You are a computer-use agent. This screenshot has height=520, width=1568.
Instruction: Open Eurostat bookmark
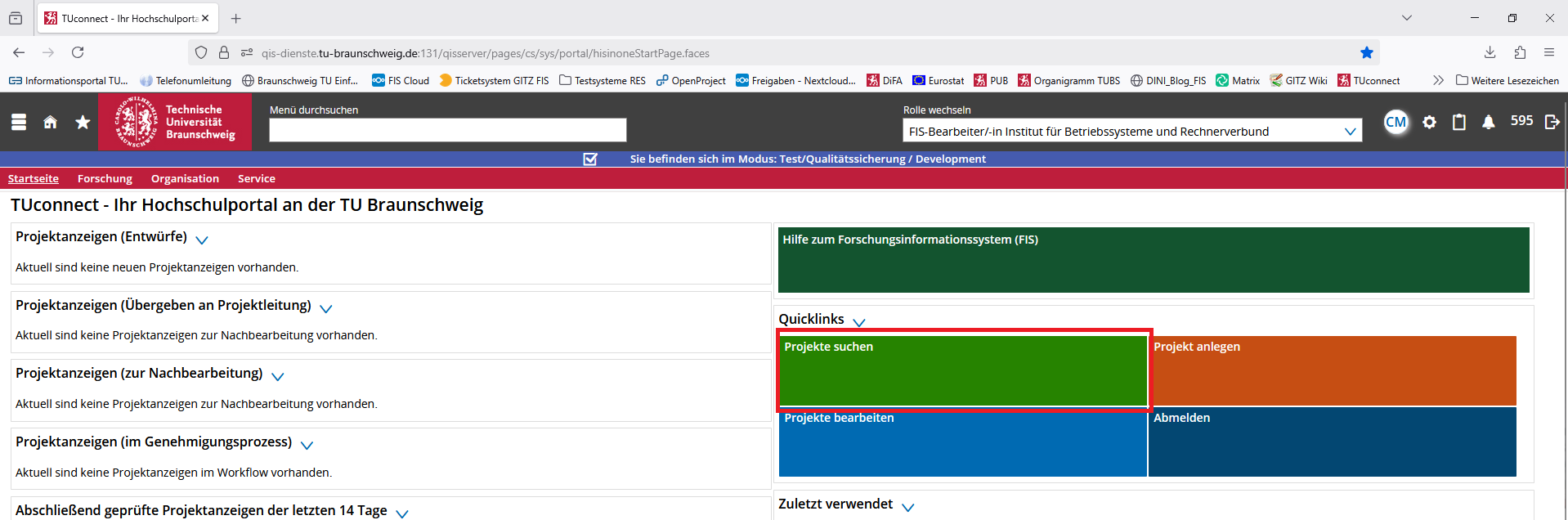coord(939,80)
